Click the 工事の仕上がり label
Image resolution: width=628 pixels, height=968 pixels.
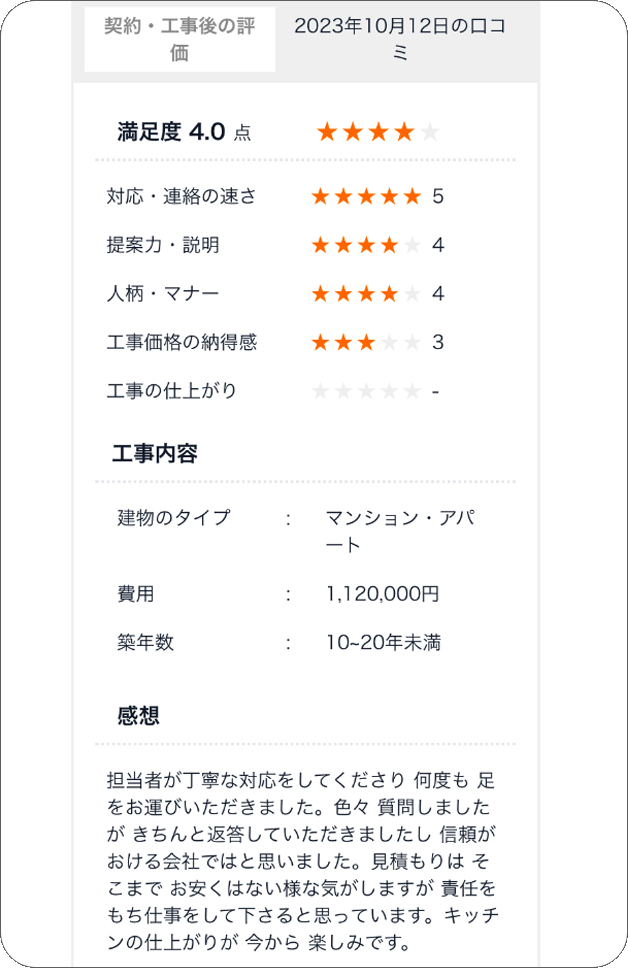click(x=172, y=391)
